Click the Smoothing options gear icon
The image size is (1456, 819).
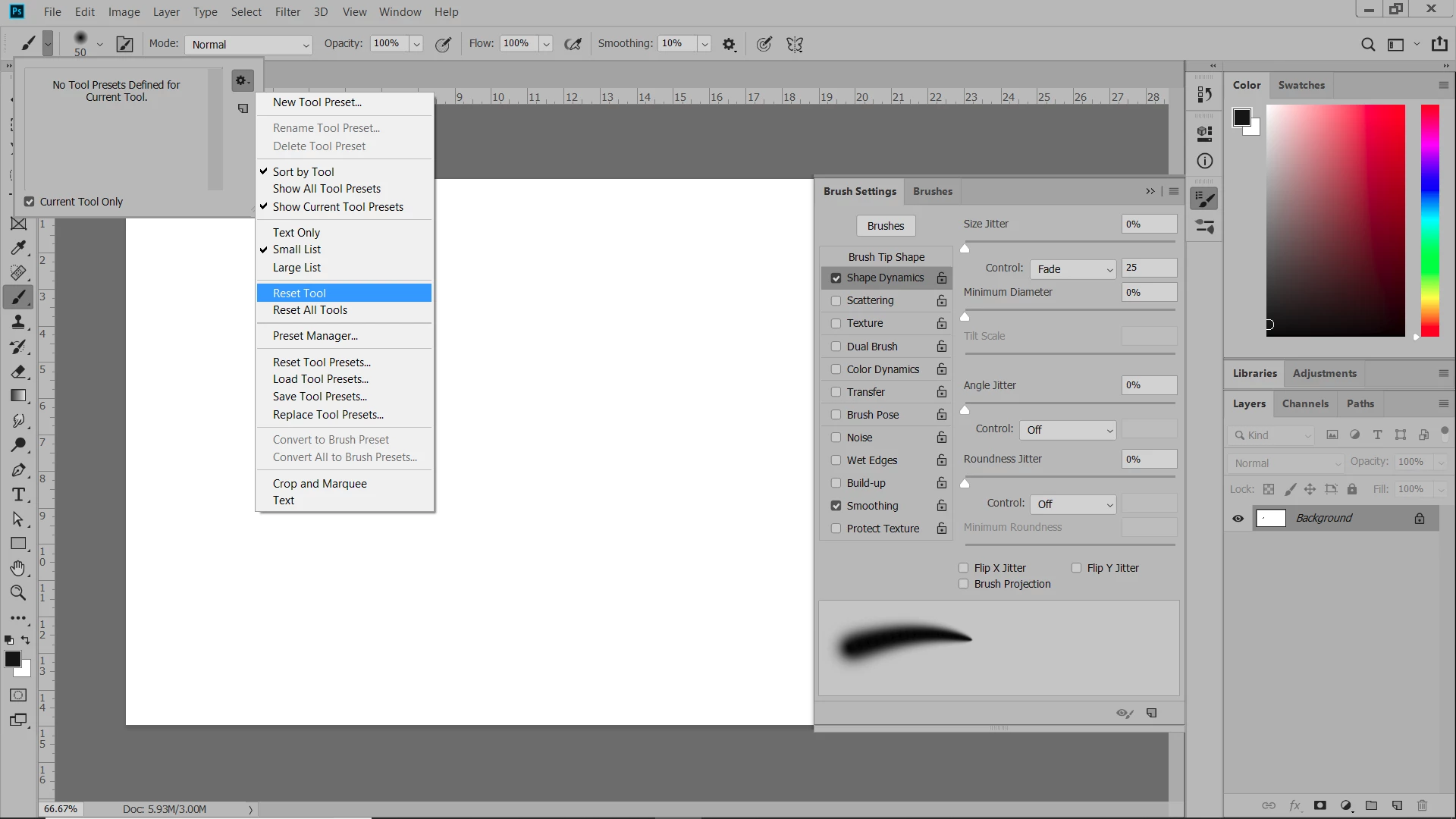click(x=729, y=45)
